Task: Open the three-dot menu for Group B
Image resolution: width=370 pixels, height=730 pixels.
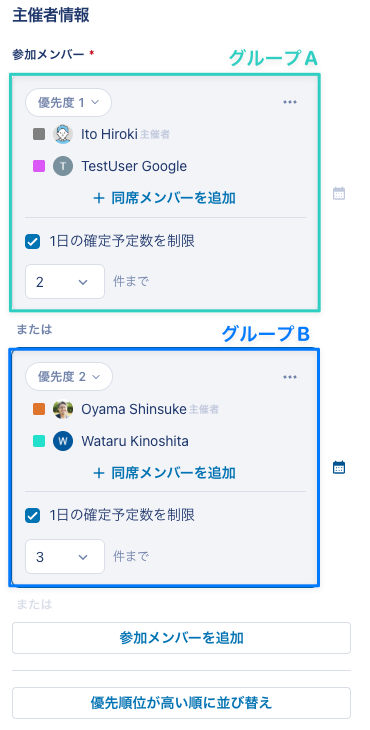Action: click(289, 377)
